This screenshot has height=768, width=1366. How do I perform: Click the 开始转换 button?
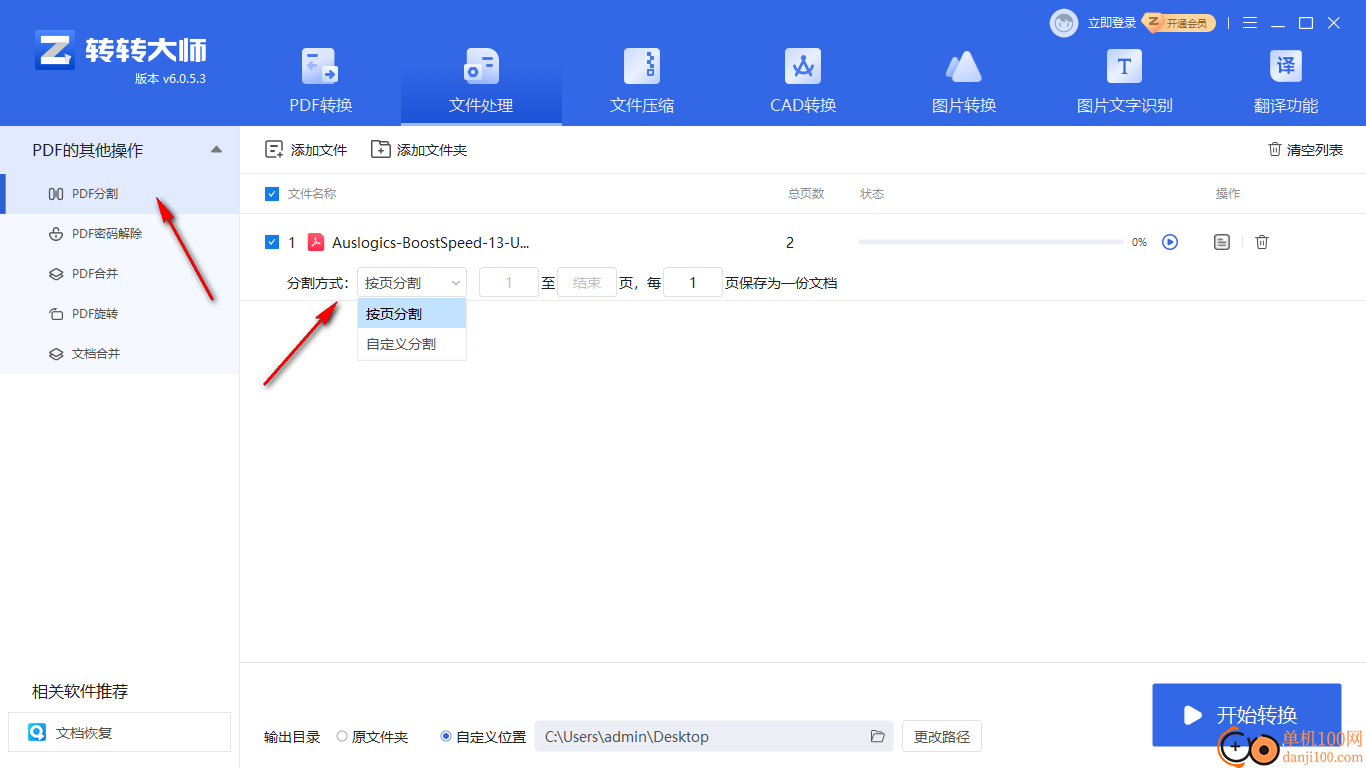(x=1246, y=715)
